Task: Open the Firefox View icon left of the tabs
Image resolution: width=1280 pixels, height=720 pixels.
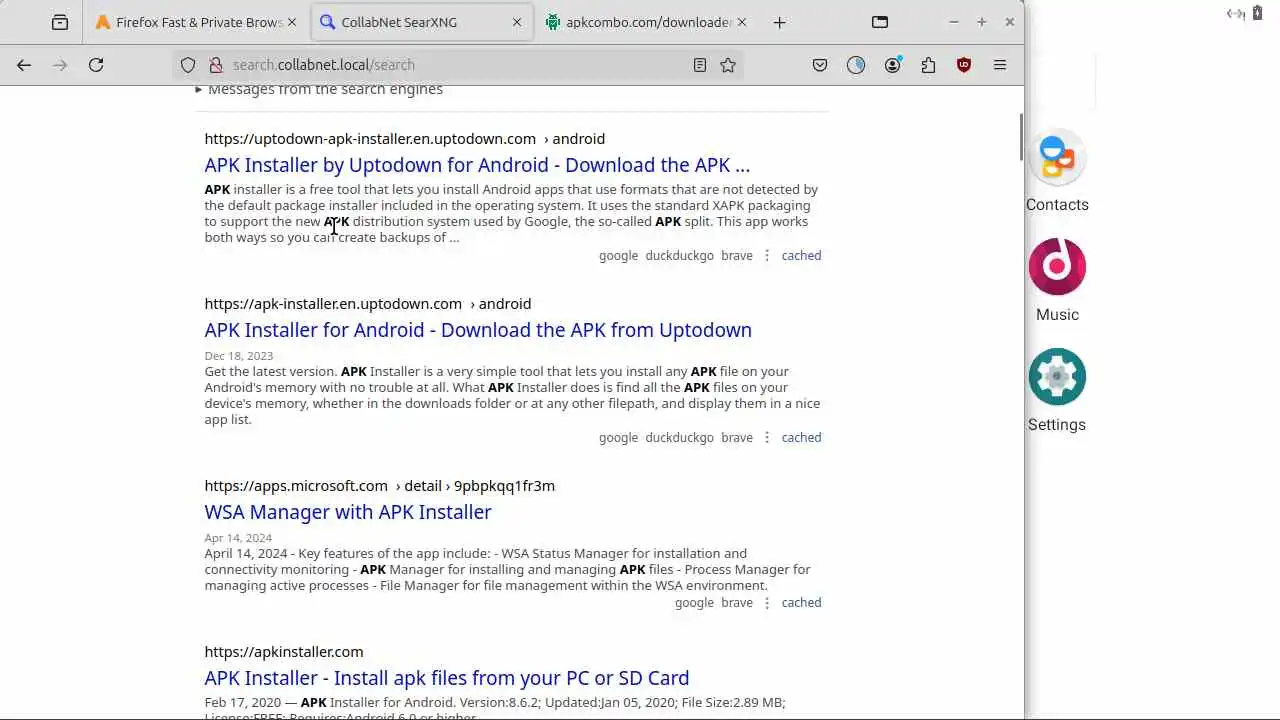Action: (x=60, y=22)
